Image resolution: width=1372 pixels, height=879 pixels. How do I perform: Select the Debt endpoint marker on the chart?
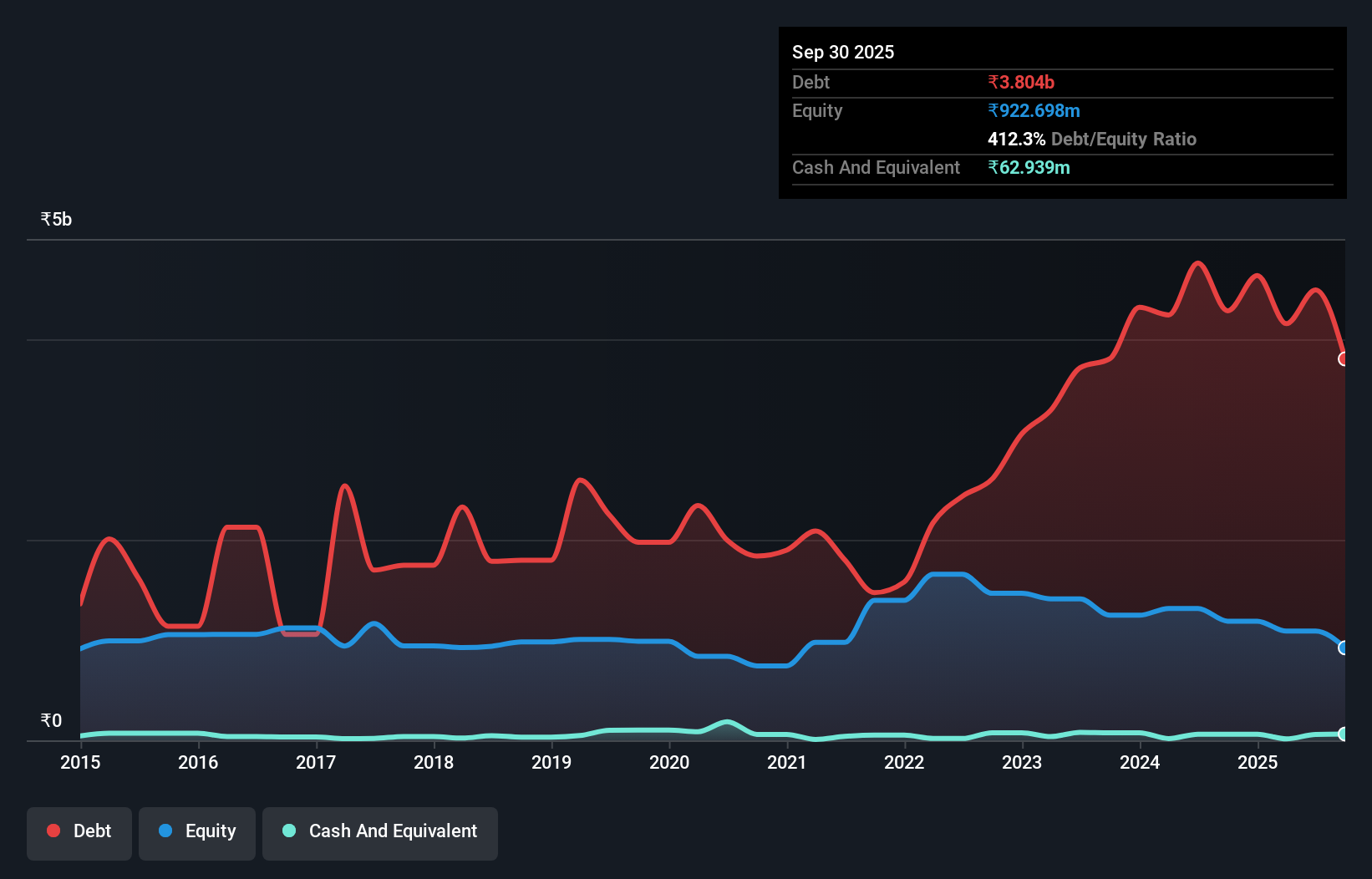pyautogui.click(x=1344, y=359)
